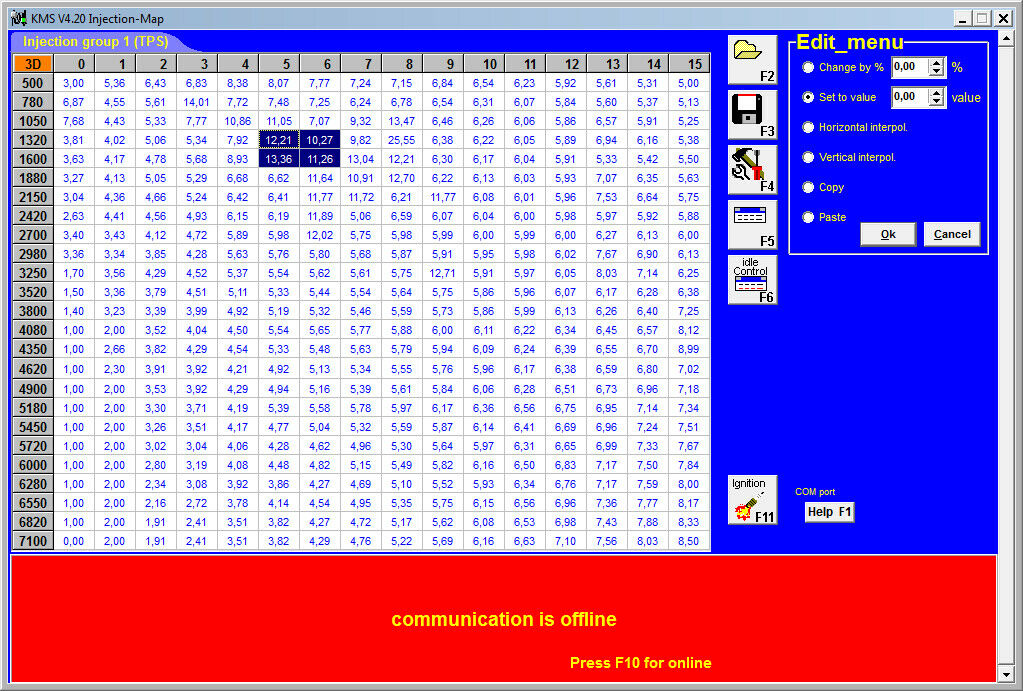The image size is (1023, 691).
Task: Select column header 10
Action: 484,64
